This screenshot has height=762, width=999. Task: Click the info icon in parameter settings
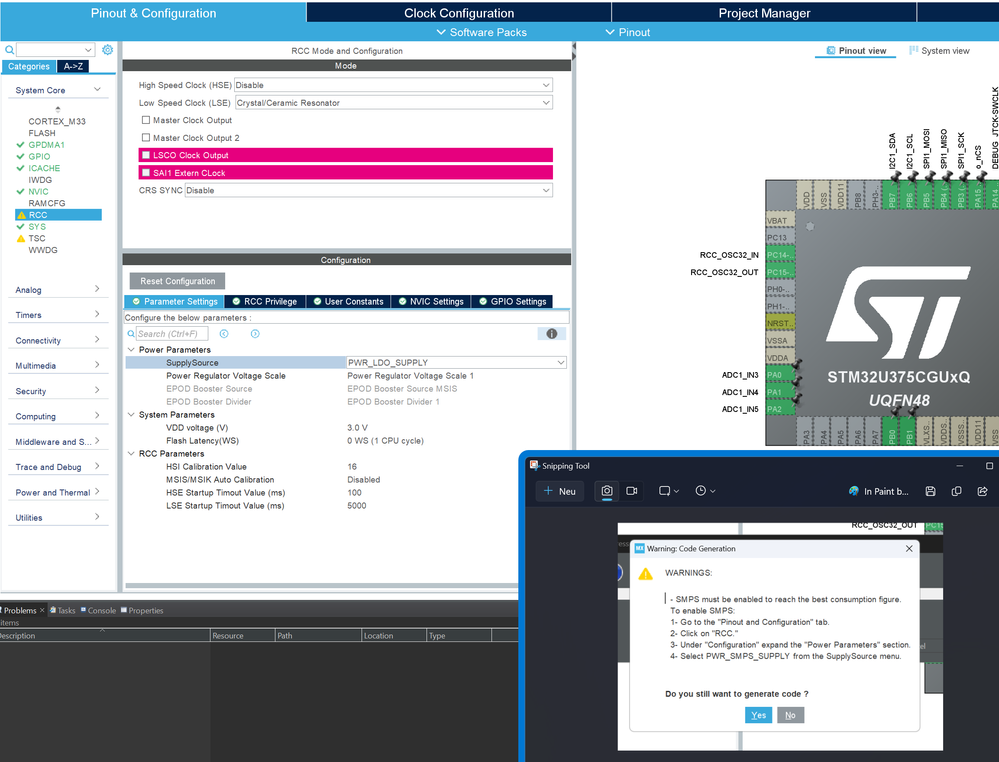tap(552, 334)
